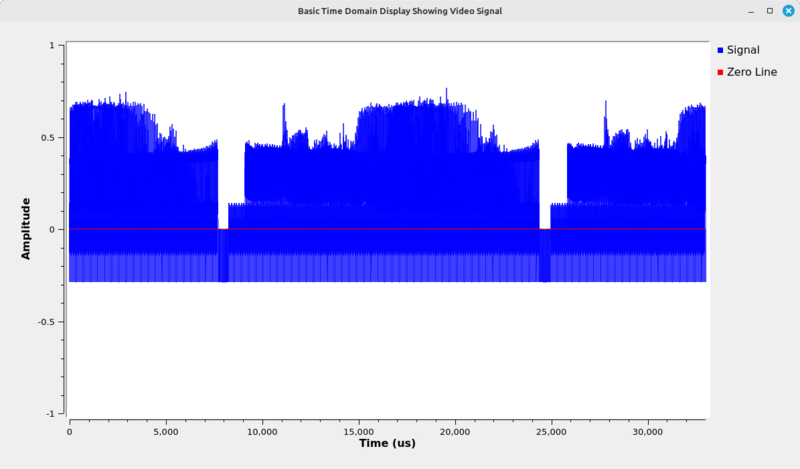Click the -0.5 amplitude tick label
Screen dimensions: 800x469
click(x=46, y=322)
